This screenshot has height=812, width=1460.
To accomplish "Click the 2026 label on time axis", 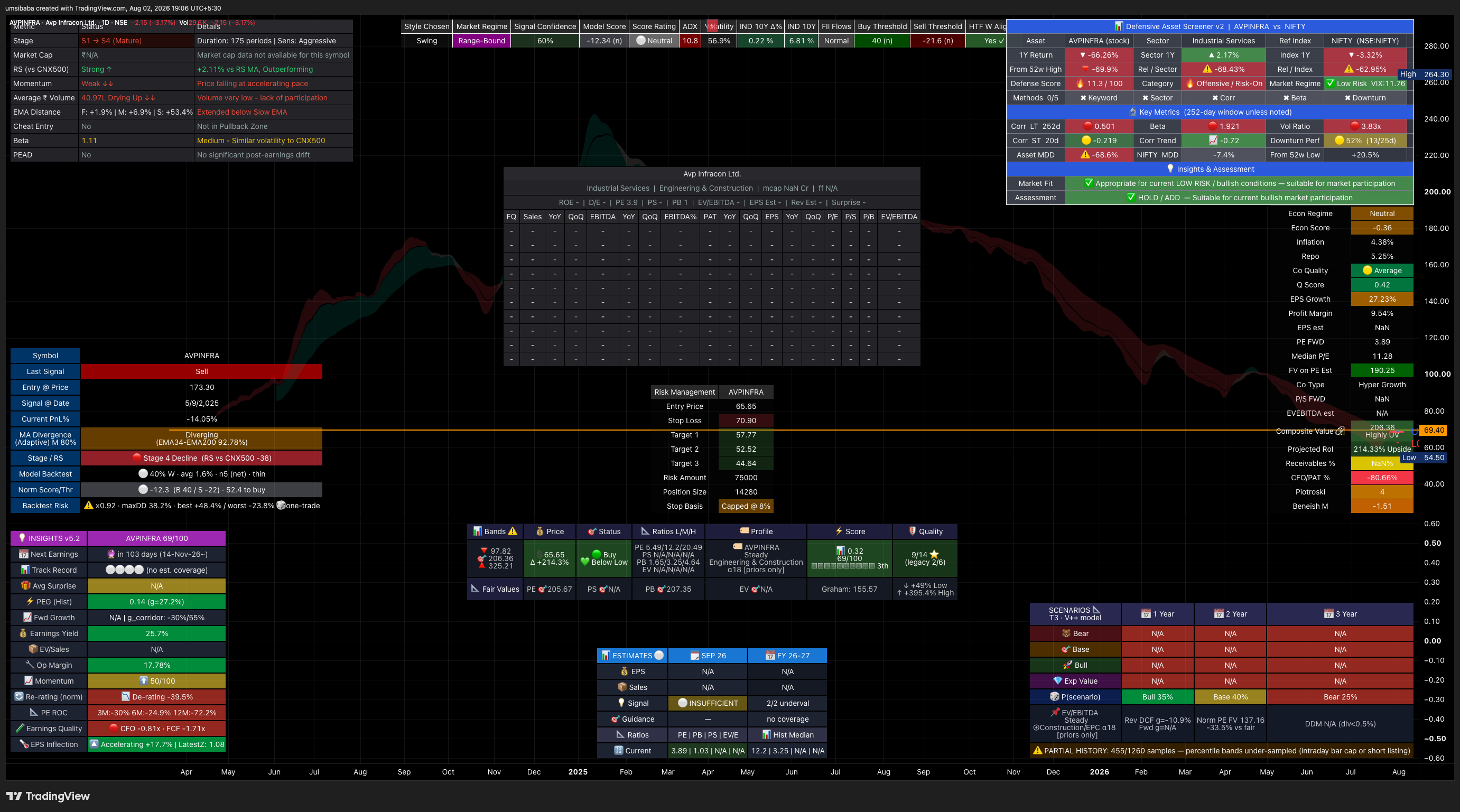I will pos(1099,772).
